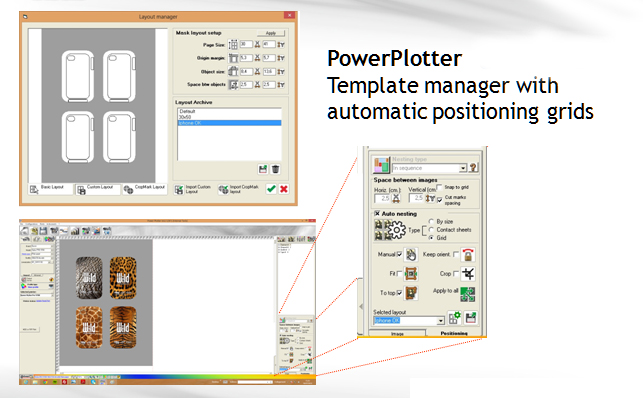Delete the selected layout with the trash icon
643x398 pixels.
click(x=276, y=169)
